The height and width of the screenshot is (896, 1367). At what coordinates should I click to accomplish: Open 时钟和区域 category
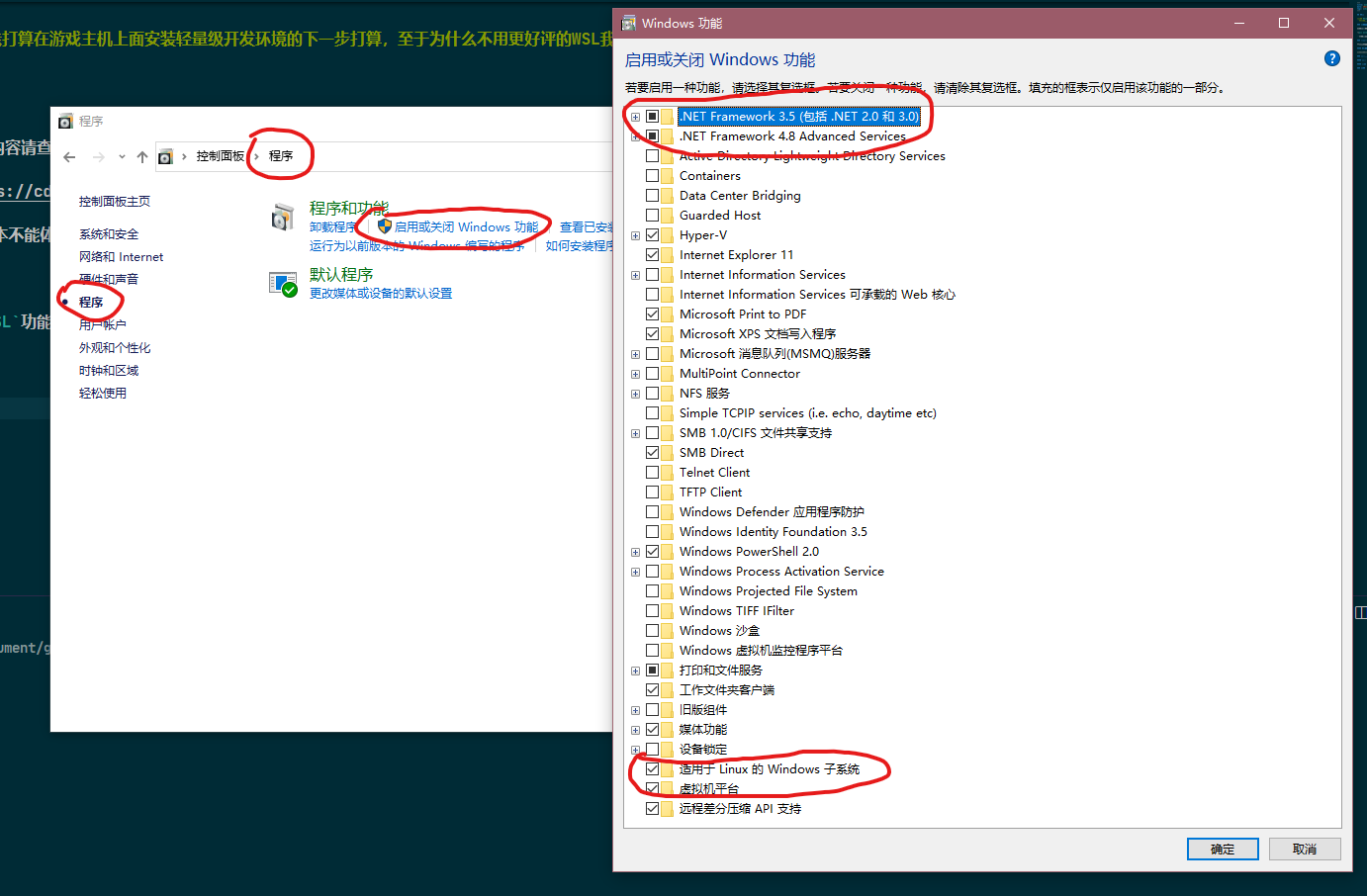coord(109,371)
